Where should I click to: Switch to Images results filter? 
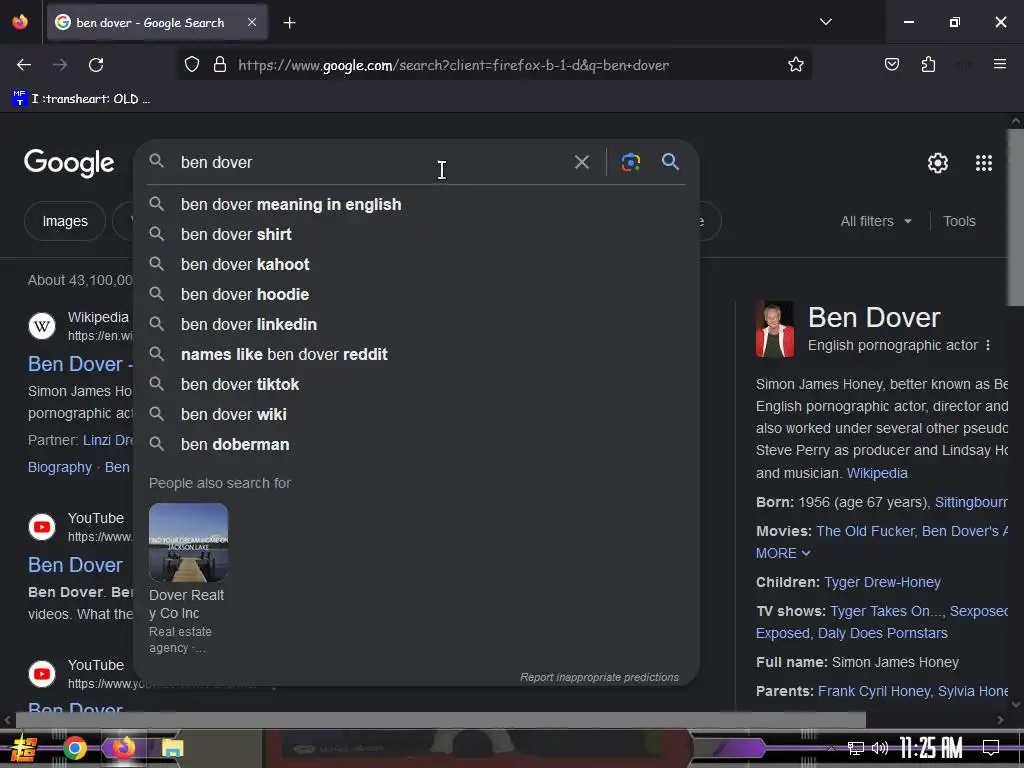click(65, 221)
